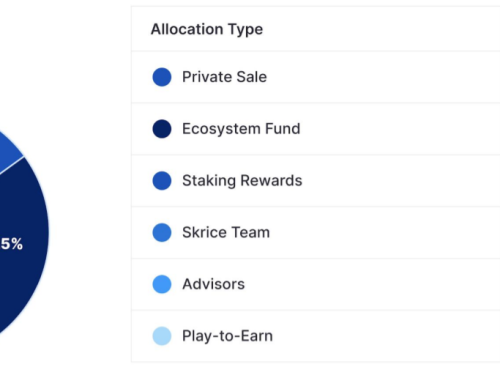Click the Play-to-Earn label text
This screenshot has width=500, height=375.
click(227, 336)
